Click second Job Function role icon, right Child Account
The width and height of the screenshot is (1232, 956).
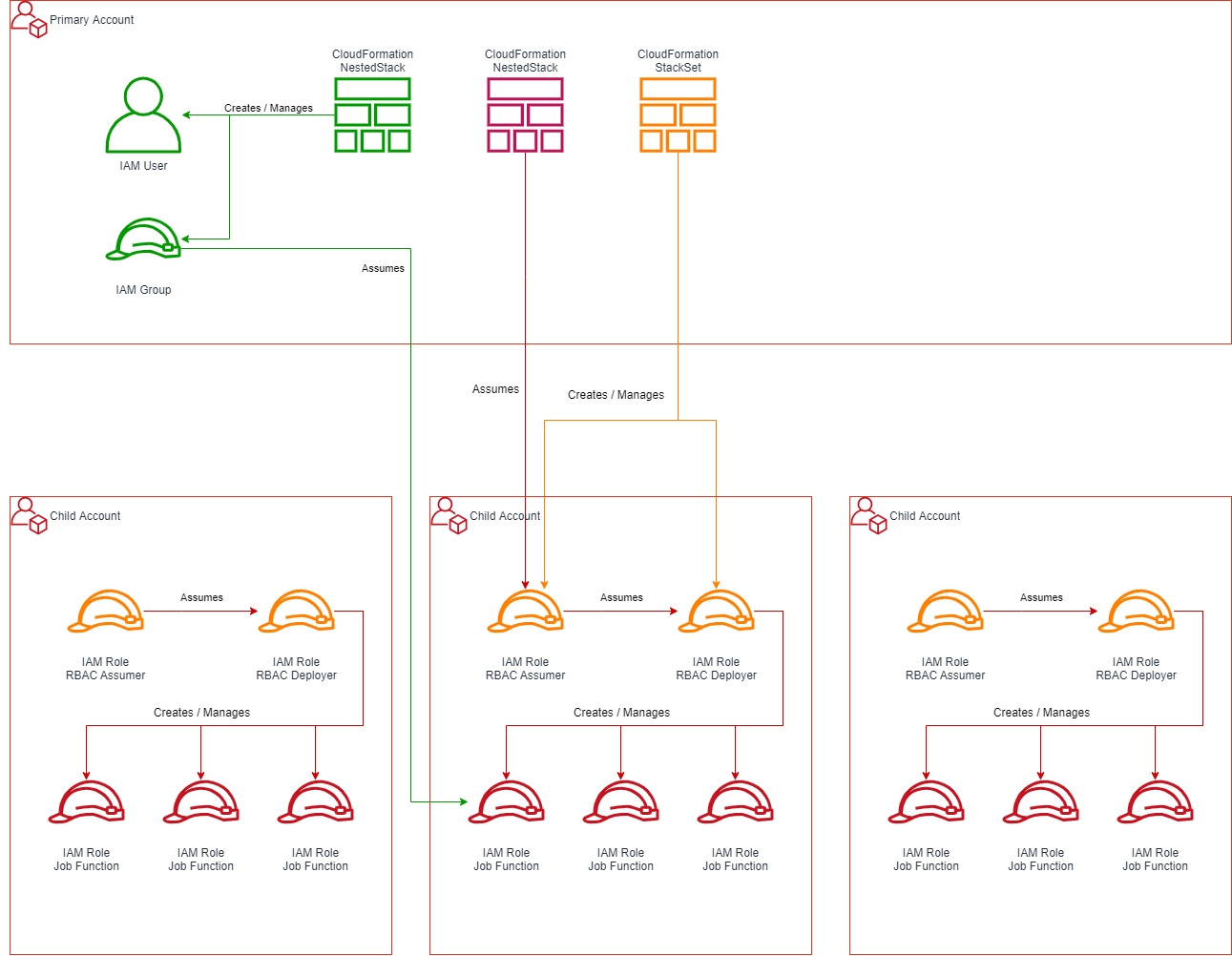click(1040, 801)
